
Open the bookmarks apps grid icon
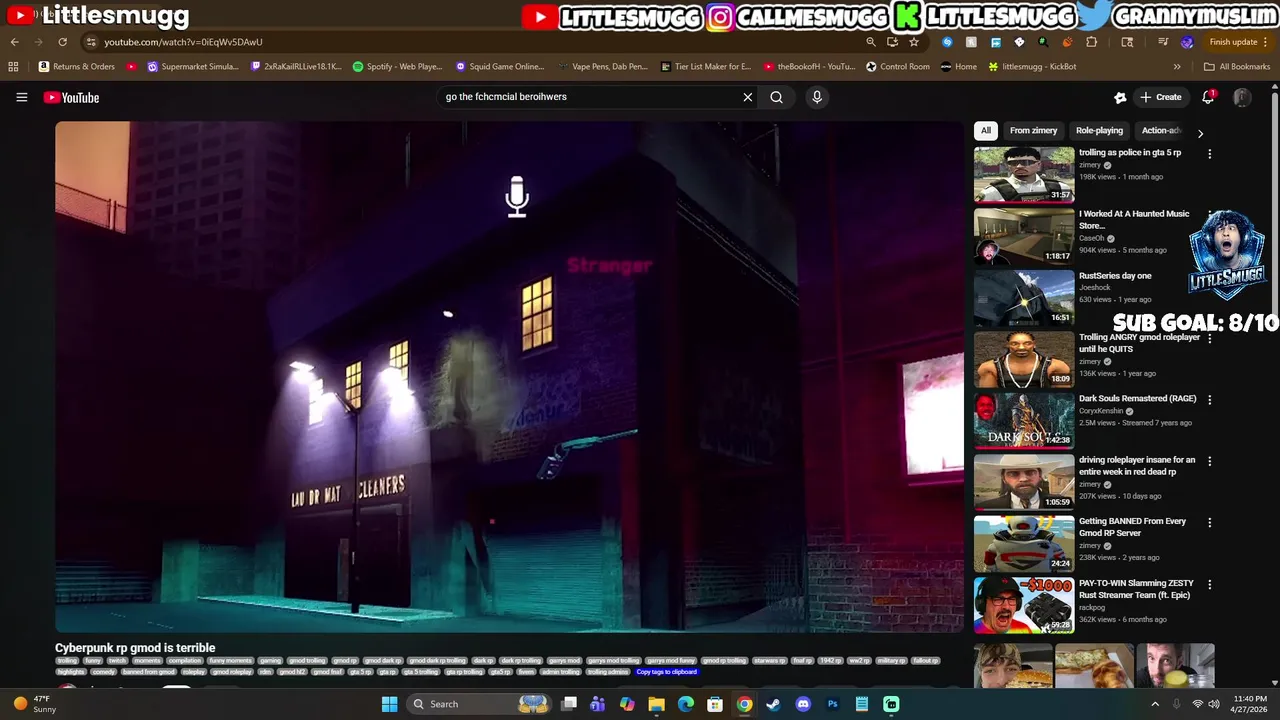click(13, 67)
